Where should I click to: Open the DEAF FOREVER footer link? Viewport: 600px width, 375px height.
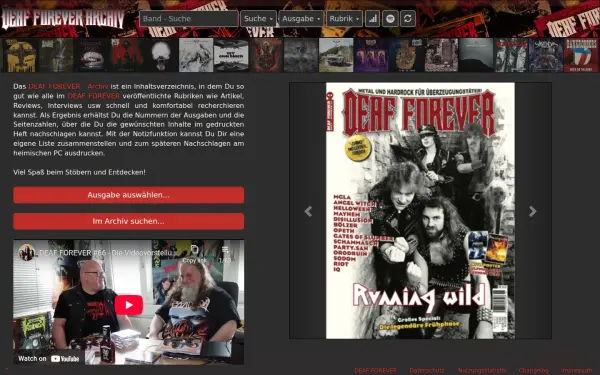point(375,370)
